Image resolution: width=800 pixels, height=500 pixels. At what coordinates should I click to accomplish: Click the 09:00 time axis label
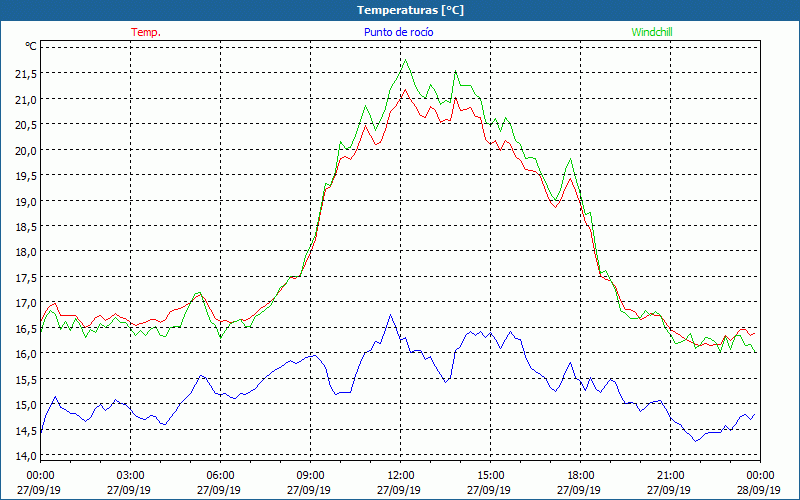[x=310, y=476]
